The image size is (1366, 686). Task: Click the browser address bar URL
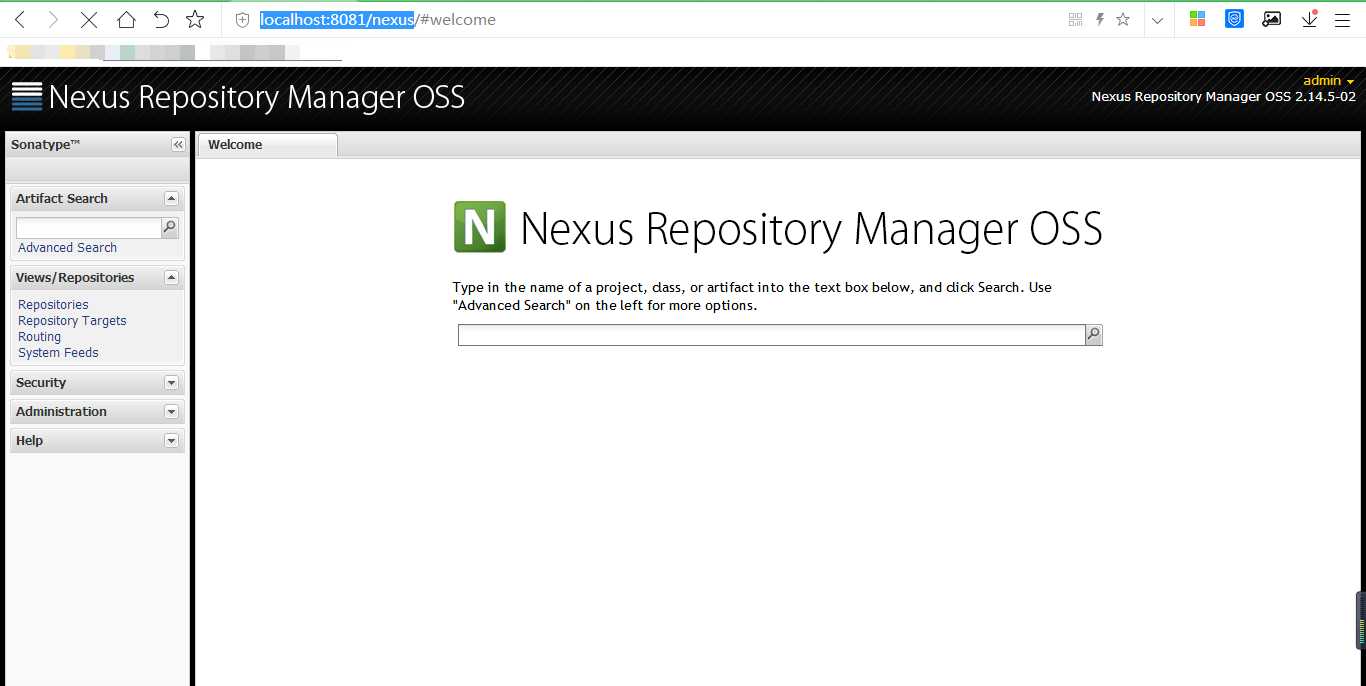[378, 20]
